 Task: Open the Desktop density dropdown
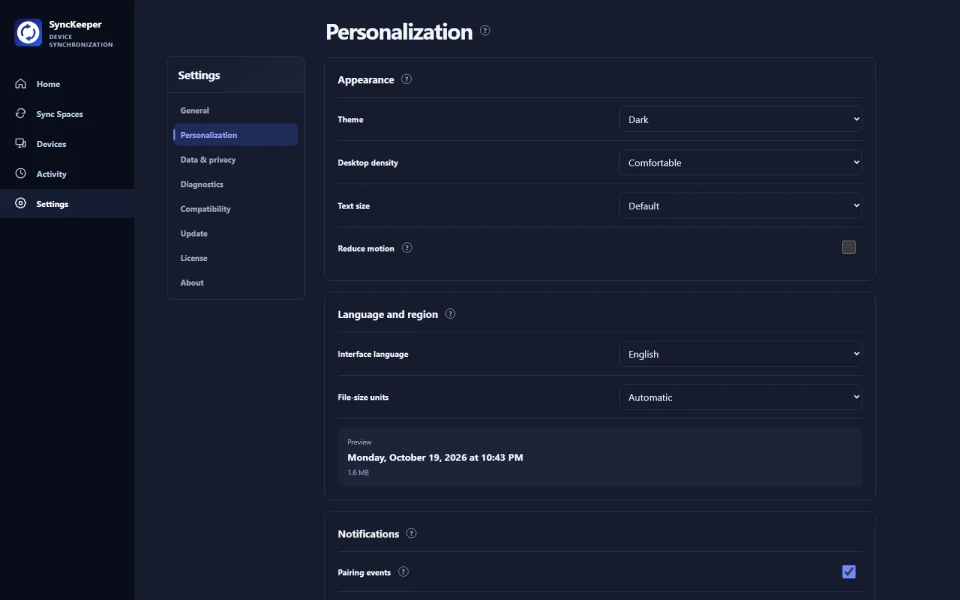[x=740, y=162]
